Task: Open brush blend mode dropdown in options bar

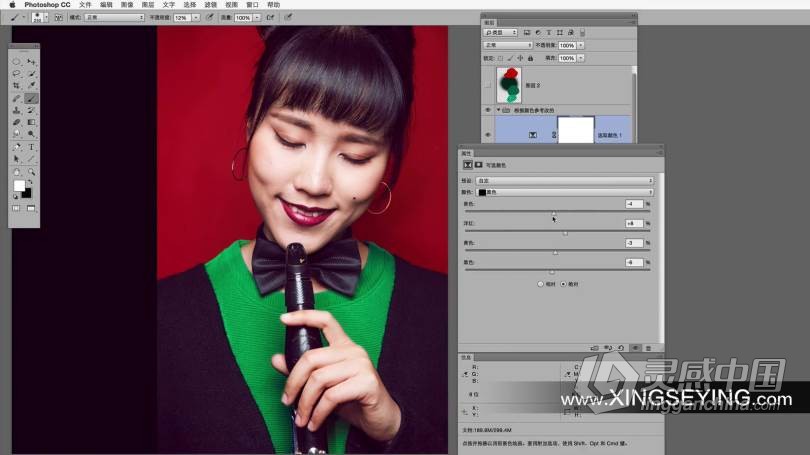Action: [x=114, y=18]
